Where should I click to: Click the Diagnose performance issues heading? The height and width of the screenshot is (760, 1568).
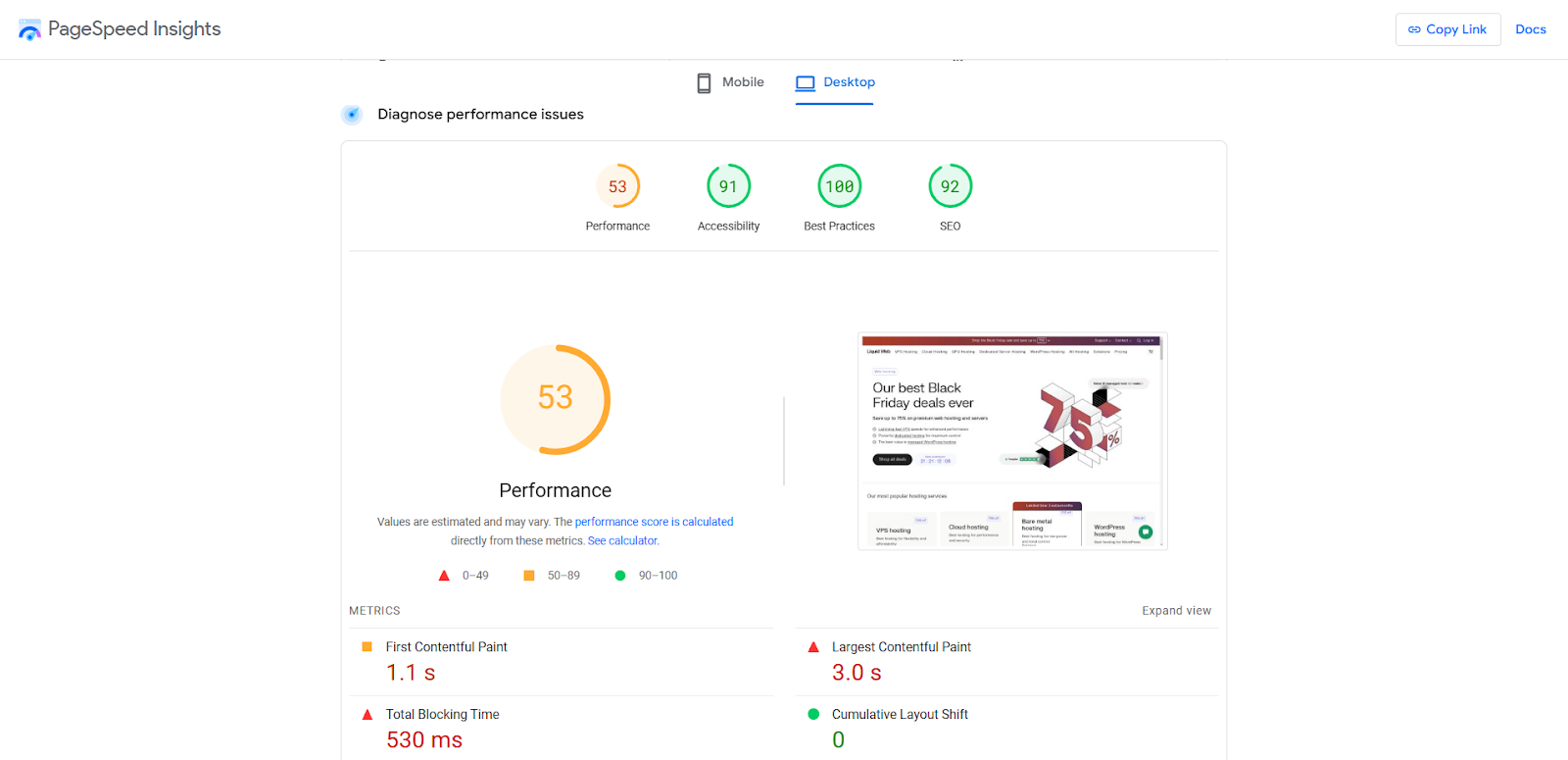tap(480, 115)
